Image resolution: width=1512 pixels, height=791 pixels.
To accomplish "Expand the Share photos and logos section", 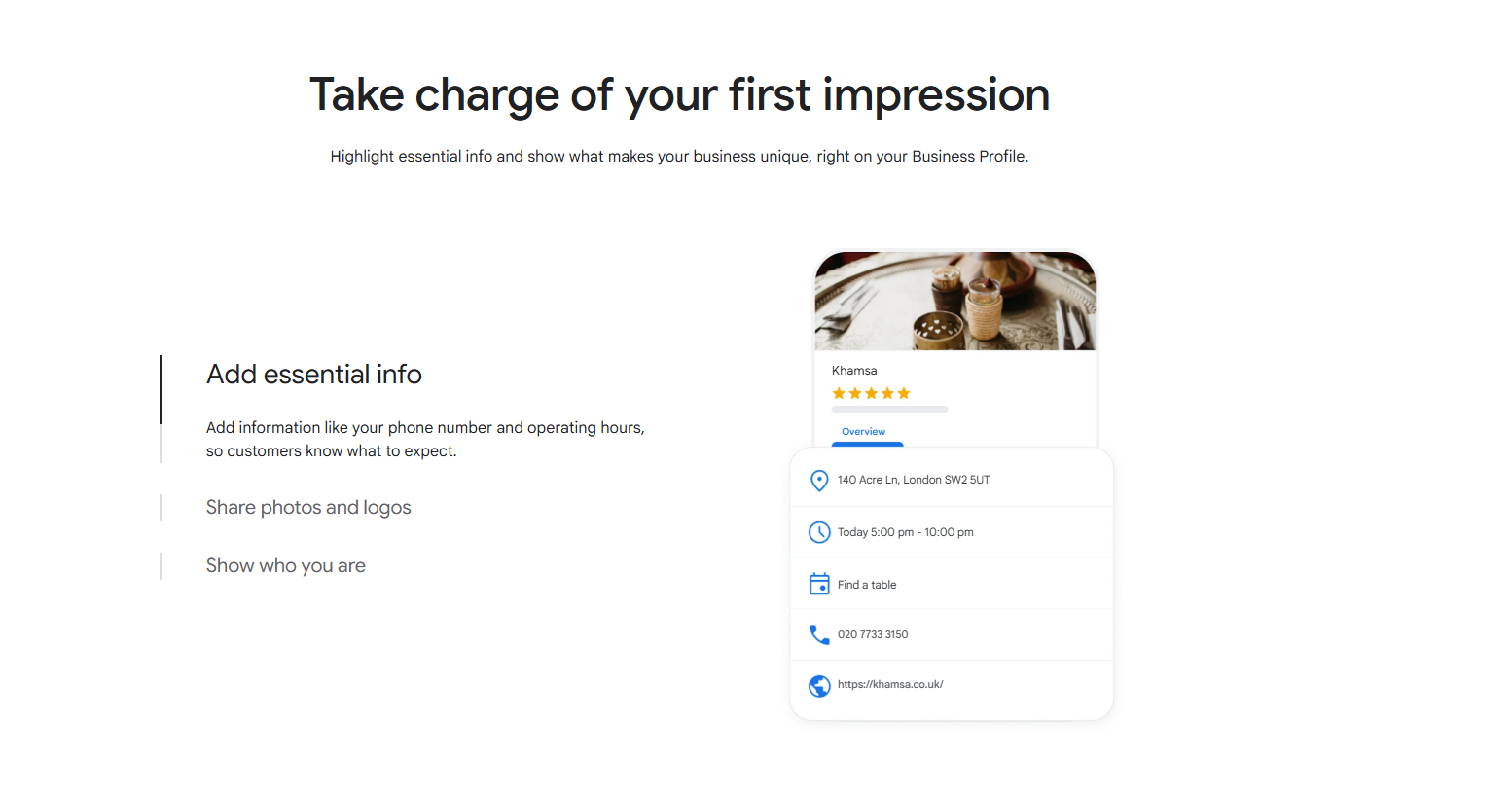I will point(308,508).
